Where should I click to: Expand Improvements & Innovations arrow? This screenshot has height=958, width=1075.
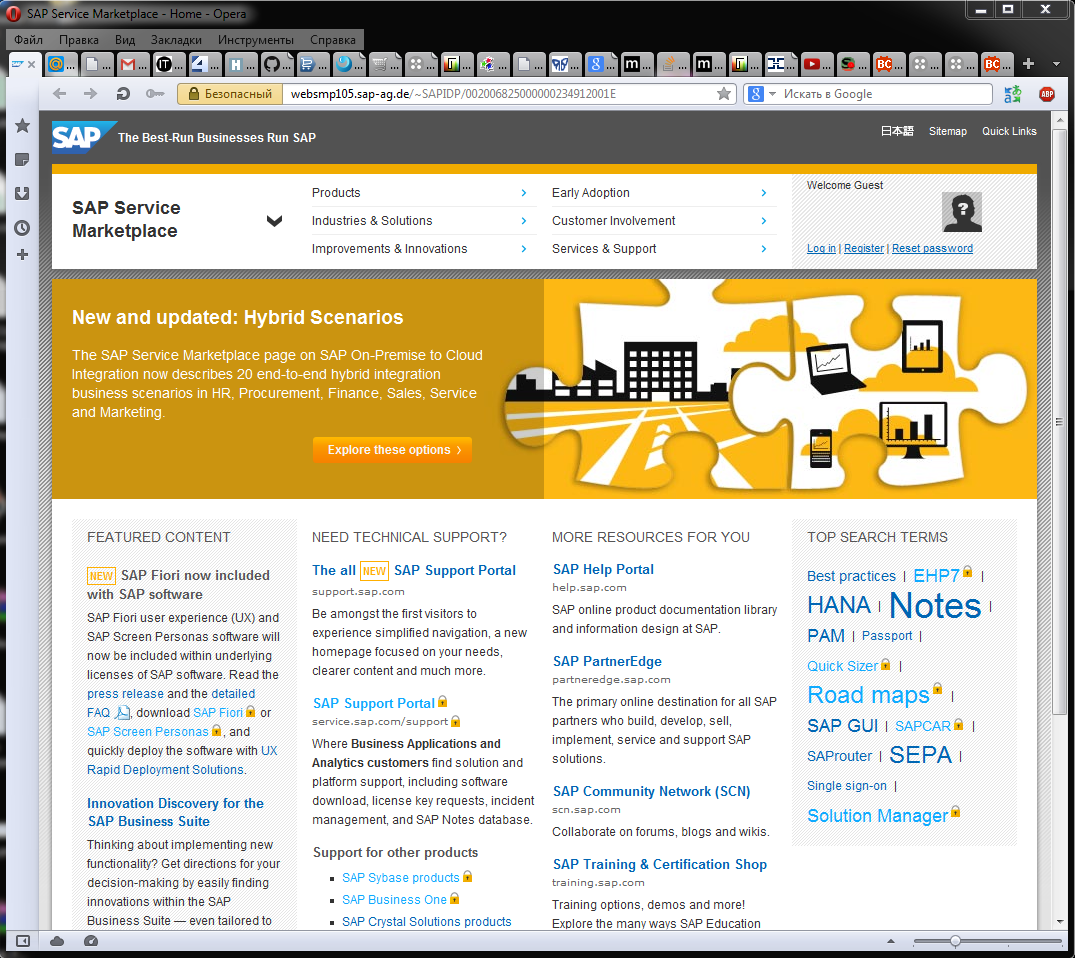[x=524, y=249]
